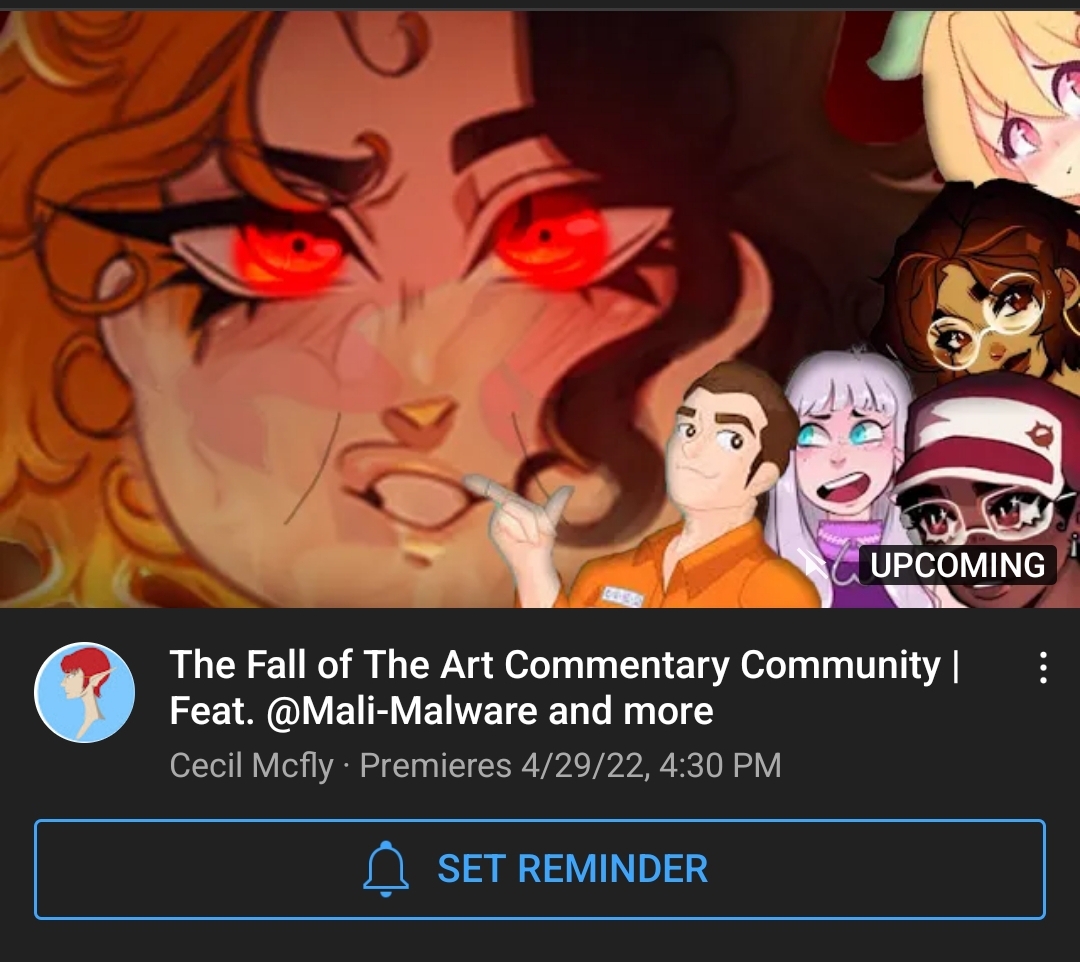Click the 'Cecil Mcfly' channel name text

251,766
